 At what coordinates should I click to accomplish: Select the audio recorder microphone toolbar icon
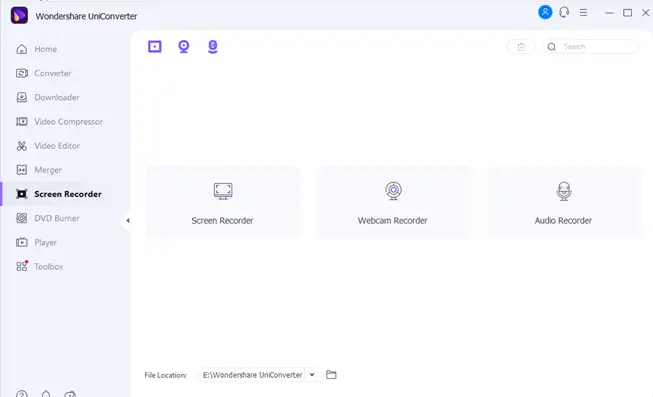point(212,47)
